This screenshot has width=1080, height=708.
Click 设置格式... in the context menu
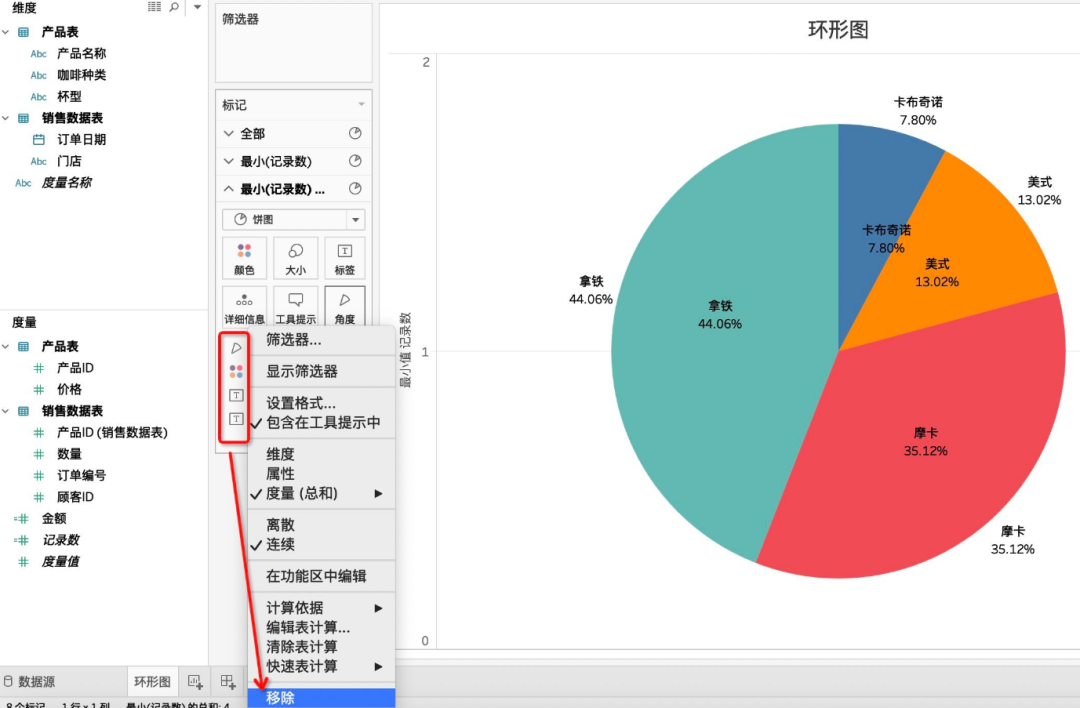[301, 403]
